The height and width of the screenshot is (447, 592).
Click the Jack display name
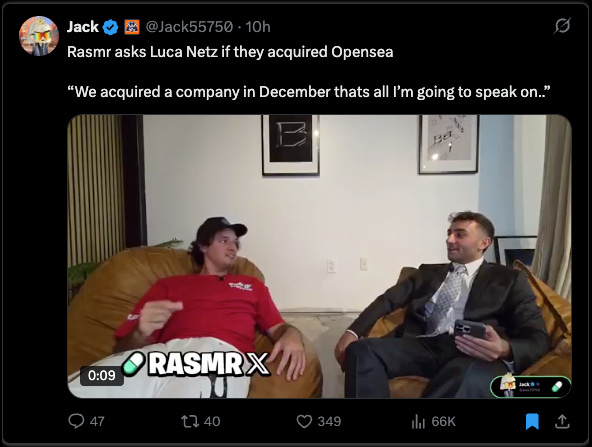click(x=83, y=27)
